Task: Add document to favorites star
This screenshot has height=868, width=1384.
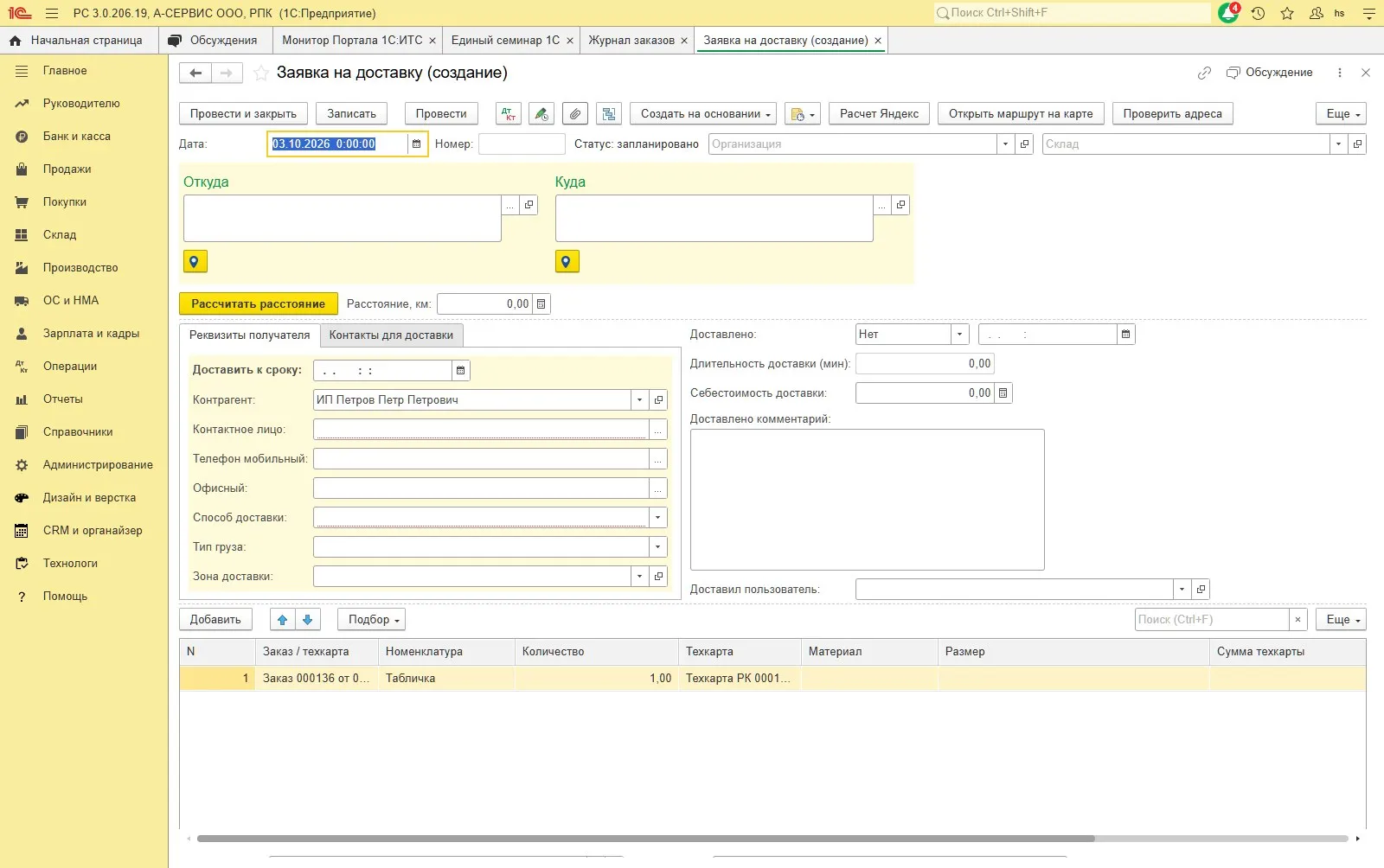Action: 261,73
